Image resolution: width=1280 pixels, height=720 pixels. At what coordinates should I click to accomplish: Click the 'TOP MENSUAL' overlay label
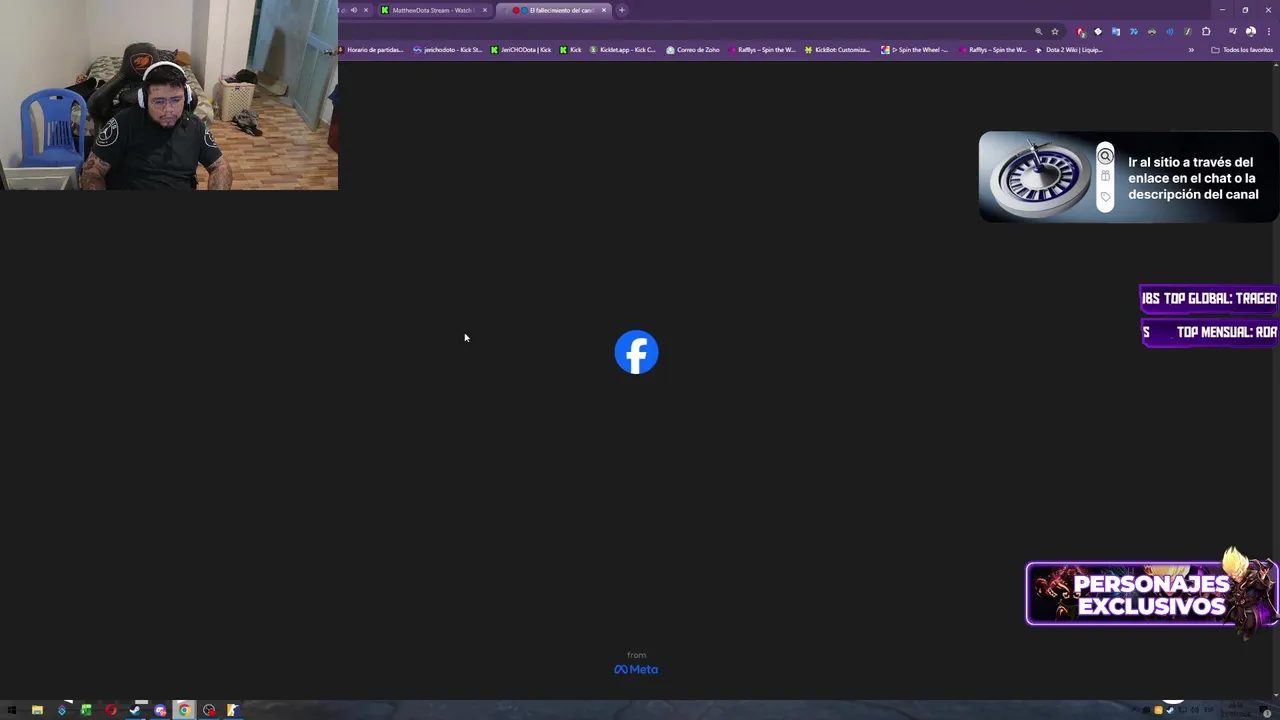pyautogui.click(x=1211, y=332)
